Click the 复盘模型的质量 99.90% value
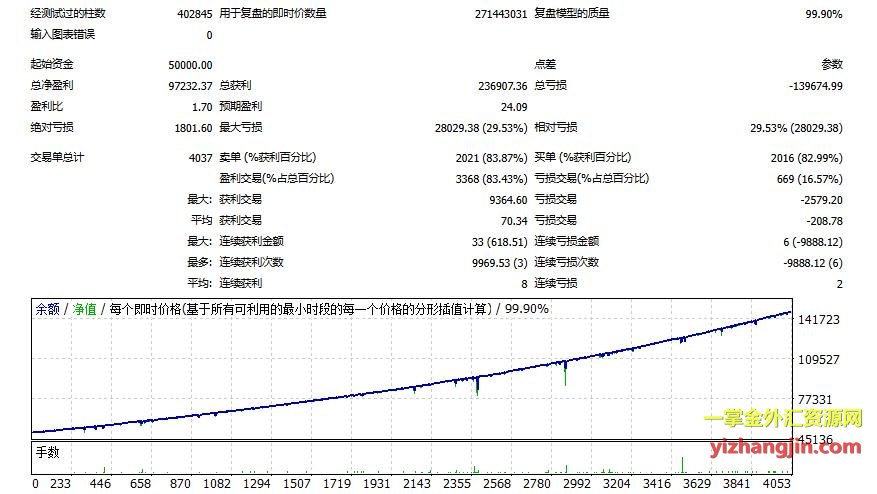 (x=823, y=14)
